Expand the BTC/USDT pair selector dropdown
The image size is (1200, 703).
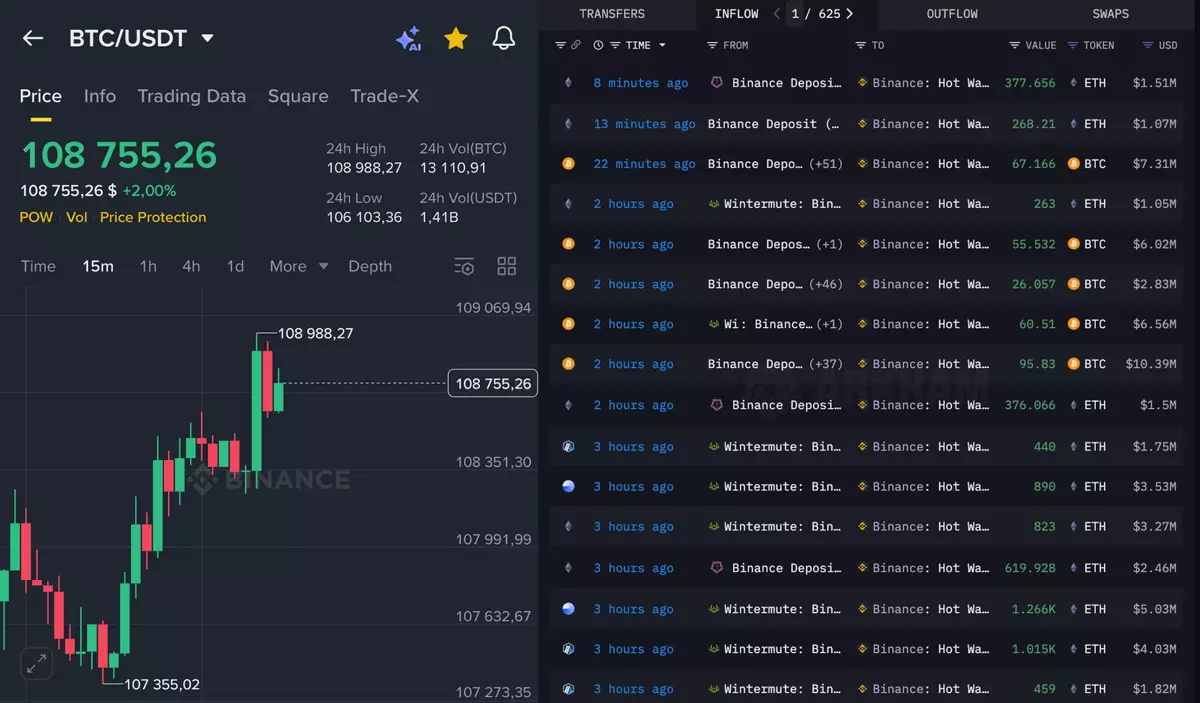click(x=208, y=39)
